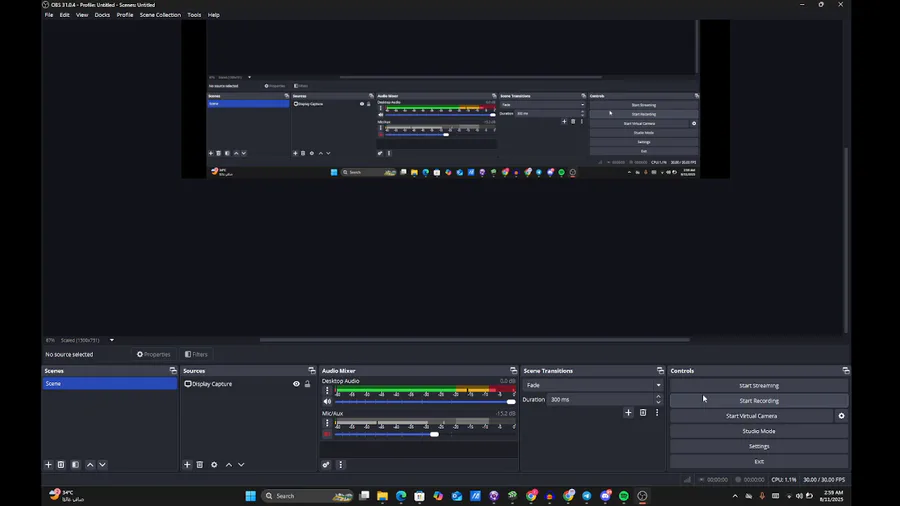Open Settings from Controls dock
Viewport: 900px width, 506px height.
pos(759,446)
